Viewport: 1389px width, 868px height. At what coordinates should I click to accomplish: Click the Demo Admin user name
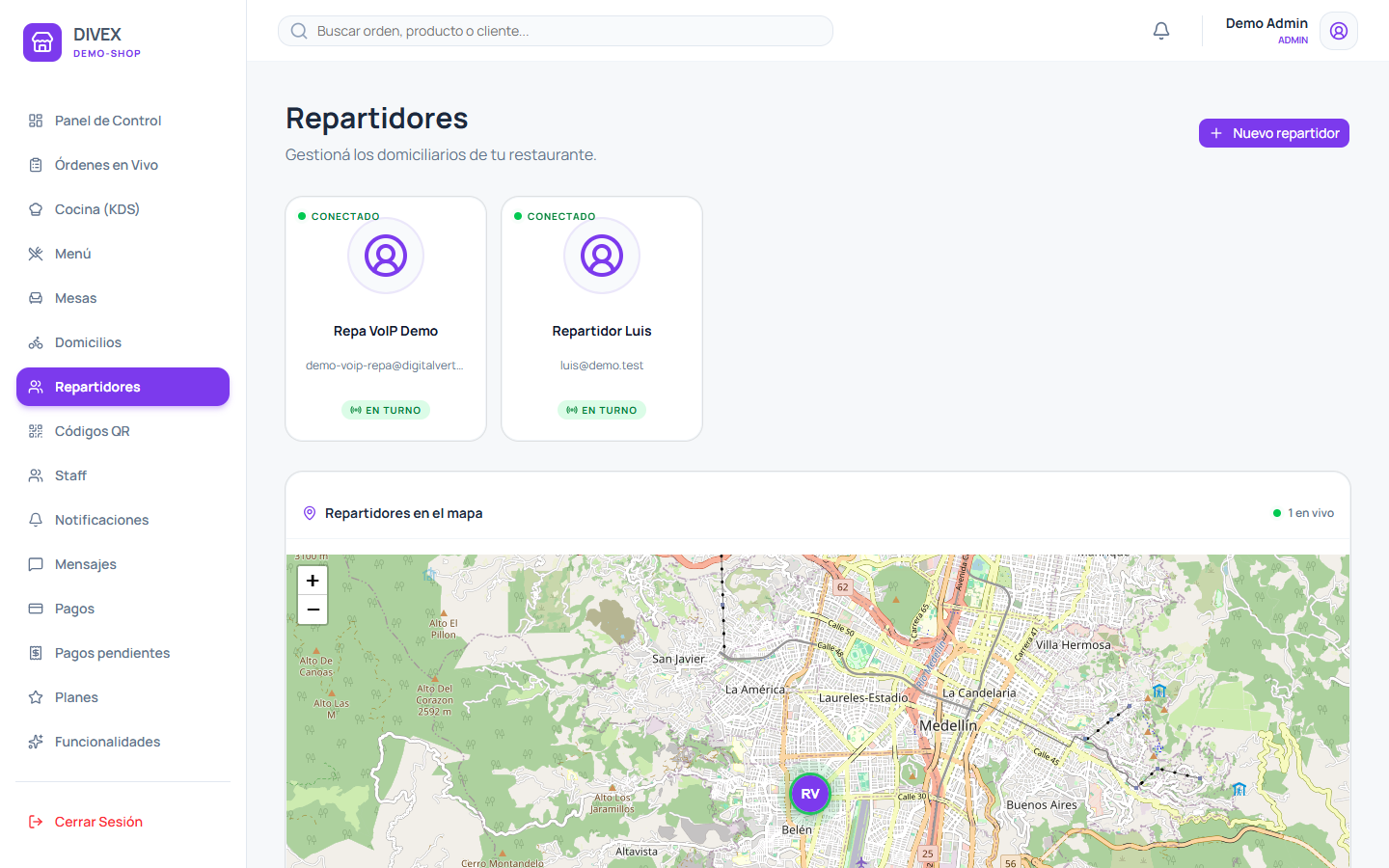[x=1266, y=23]
